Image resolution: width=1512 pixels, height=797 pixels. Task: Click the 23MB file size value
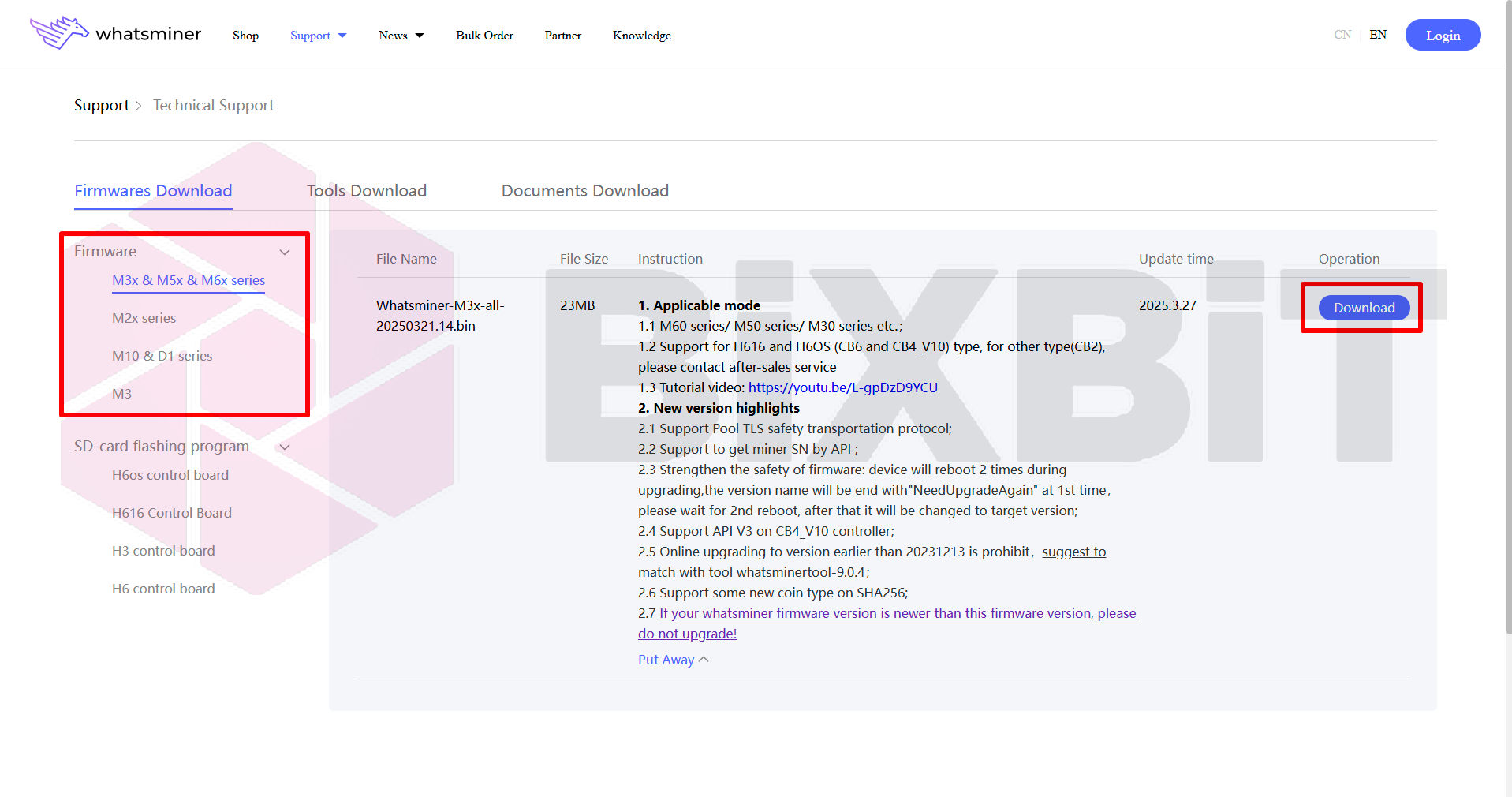tap(577, 305)
